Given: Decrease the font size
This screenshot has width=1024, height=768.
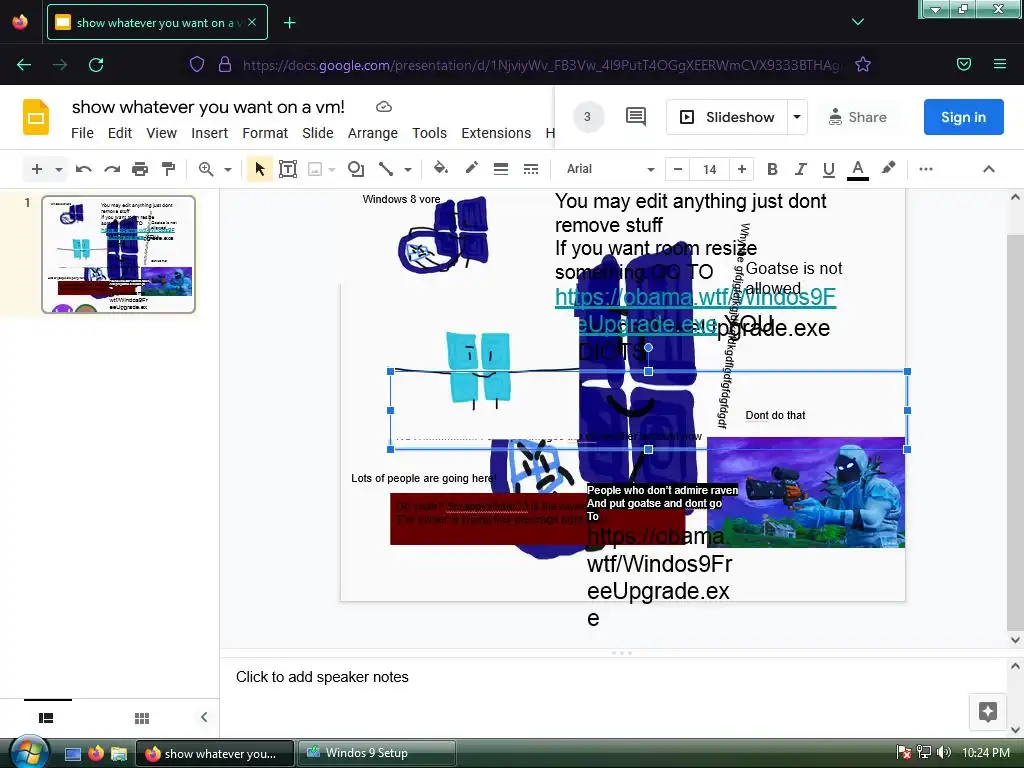Looking at the screenshot, I should click(x=678, y=169).
